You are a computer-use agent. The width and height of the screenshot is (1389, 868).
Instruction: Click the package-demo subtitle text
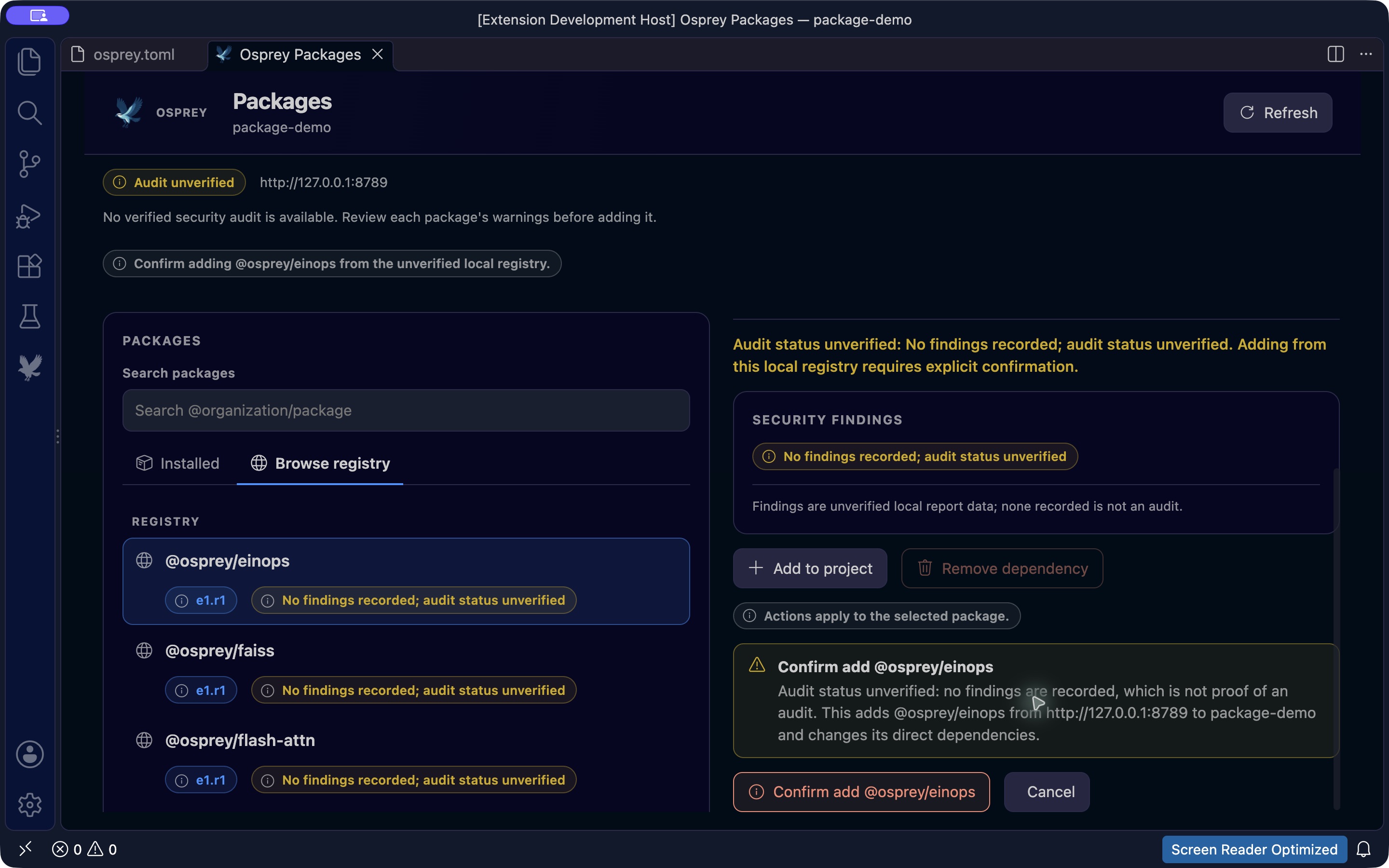[x=281, y=127]
